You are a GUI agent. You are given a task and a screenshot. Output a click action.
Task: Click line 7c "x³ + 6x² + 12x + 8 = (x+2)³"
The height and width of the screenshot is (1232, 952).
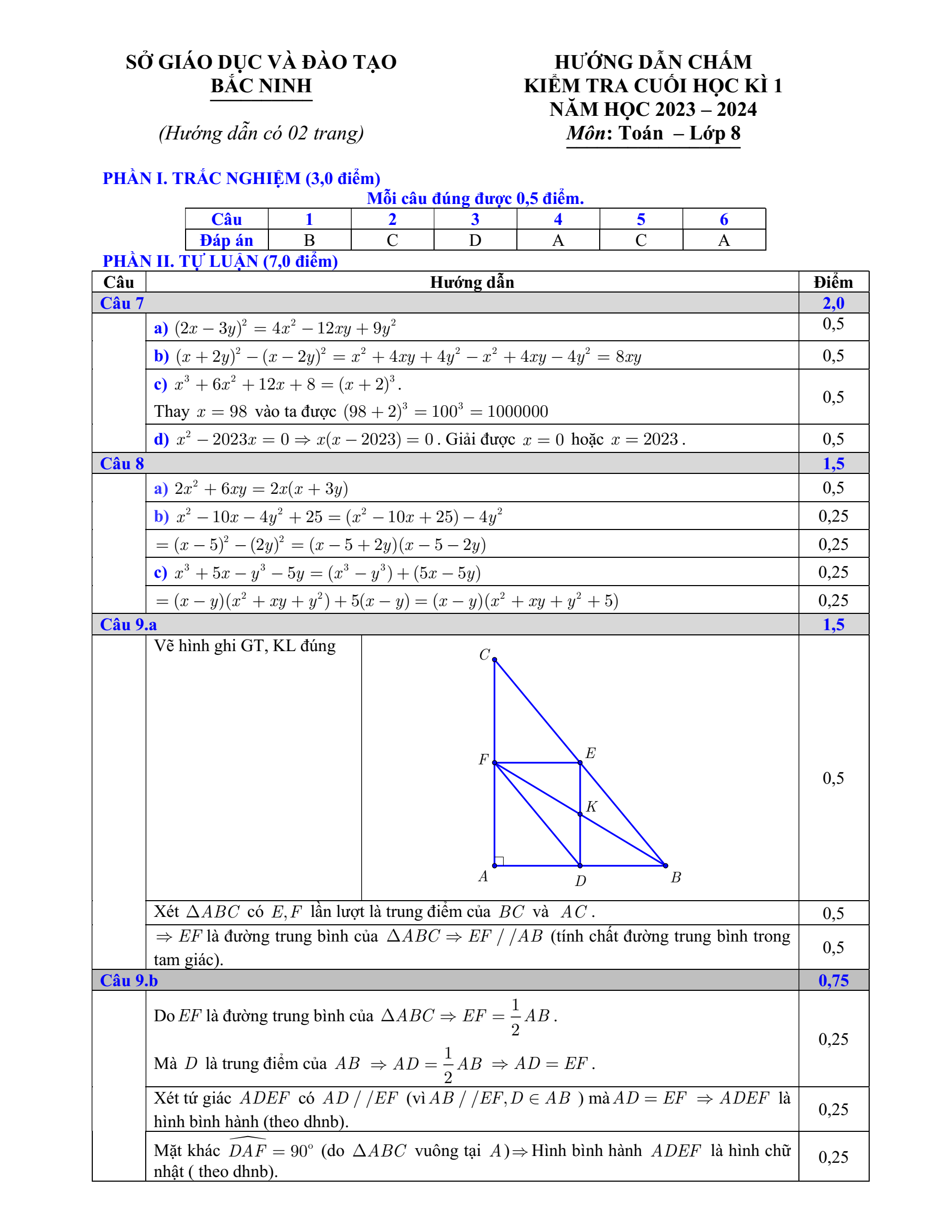[x=277, y=384]
